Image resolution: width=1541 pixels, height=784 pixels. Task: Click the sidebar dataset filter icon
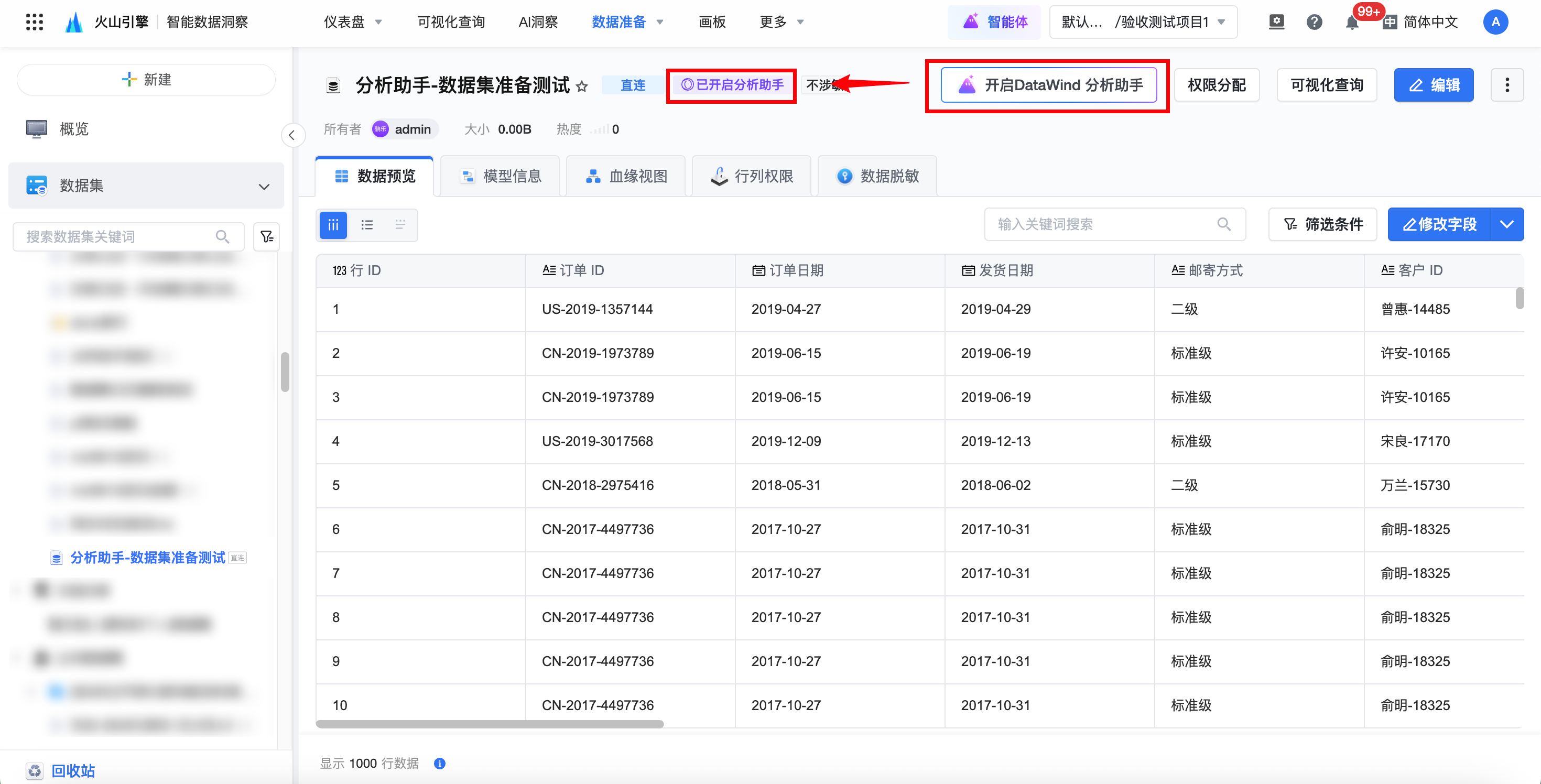click(x=267, y=237)
